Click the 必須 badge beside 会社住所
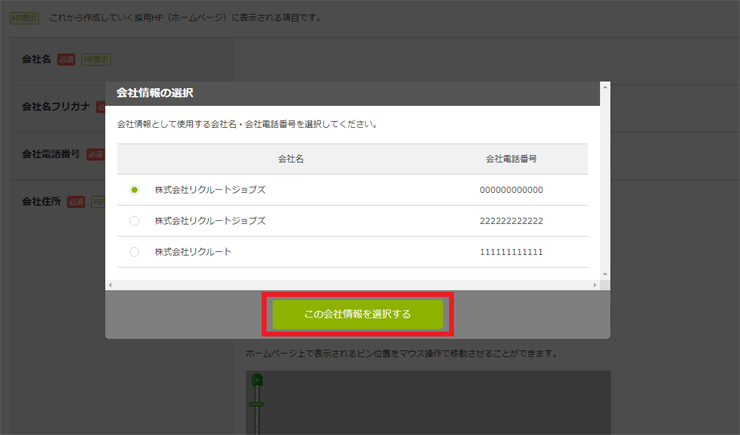Image resolution: width=740 pixels, height=435 pixels. 75,202
